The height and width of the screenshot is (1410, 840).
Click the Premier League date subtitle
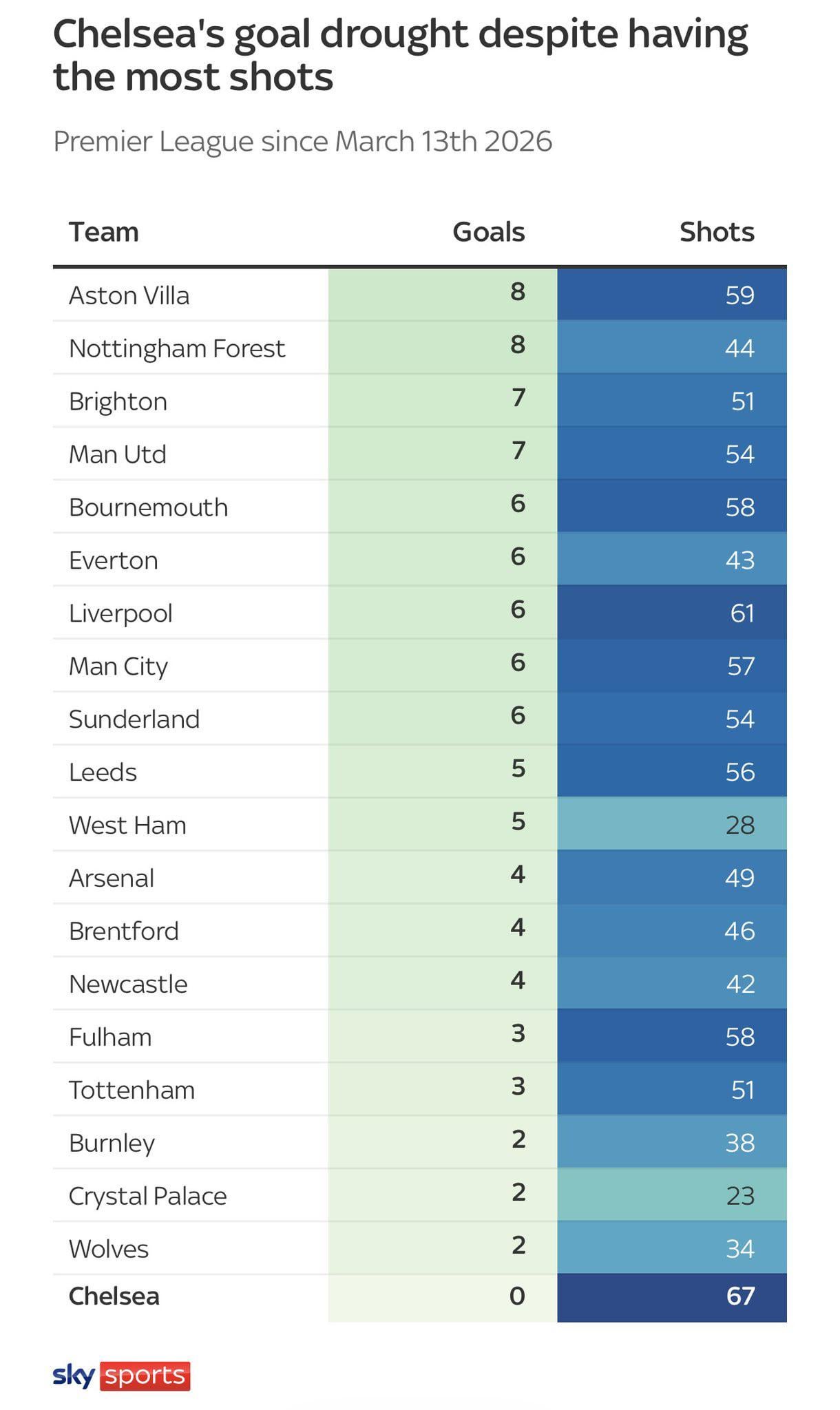(x=302, y=141)
